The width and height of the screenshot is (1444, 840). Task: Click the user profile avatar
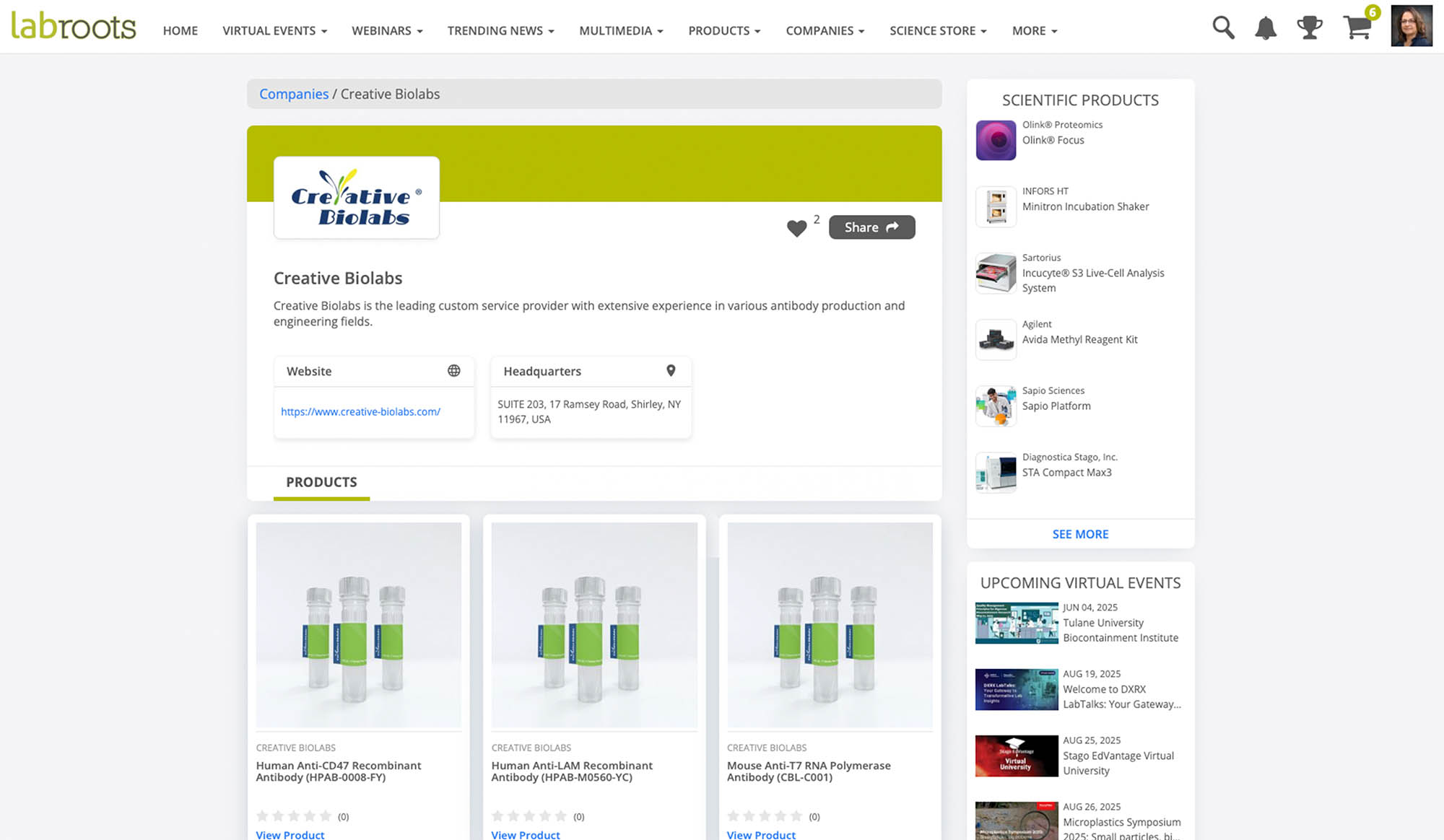pos(1411,27)
